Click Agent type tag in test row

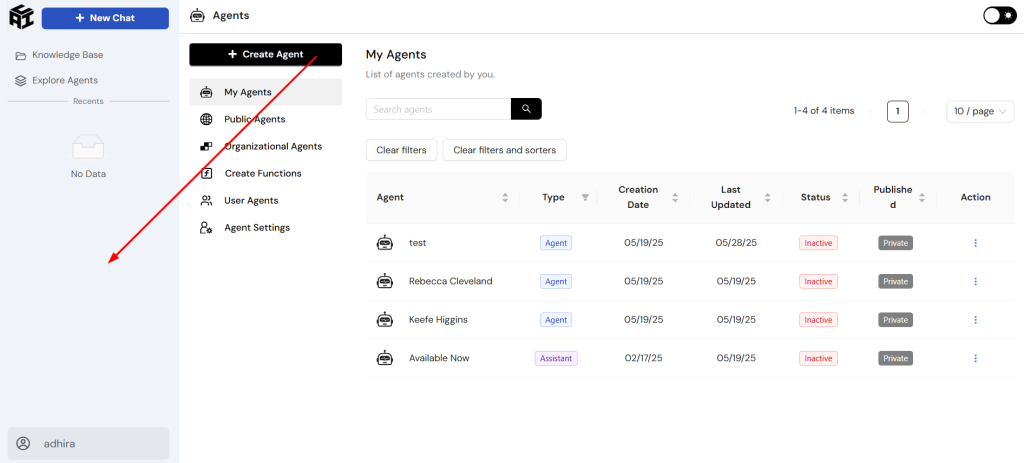[556, 243]
